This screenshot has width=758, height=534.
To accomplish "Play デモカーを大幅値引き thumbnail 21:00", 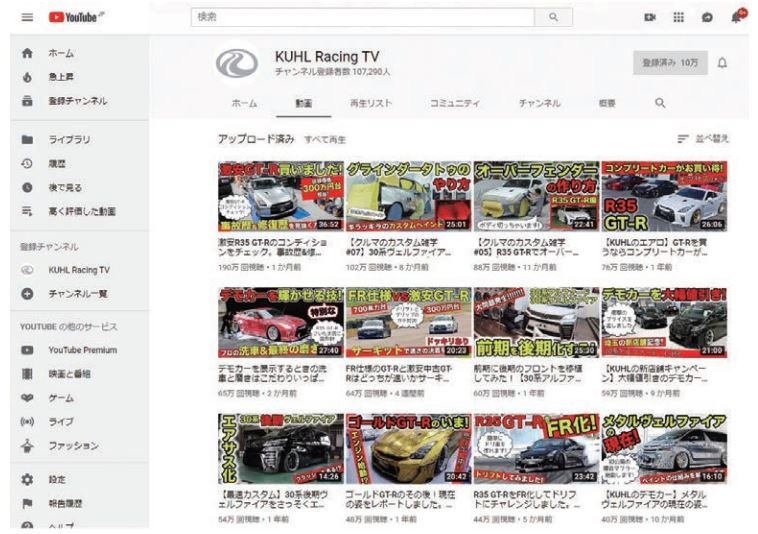I will click(664, 323).
